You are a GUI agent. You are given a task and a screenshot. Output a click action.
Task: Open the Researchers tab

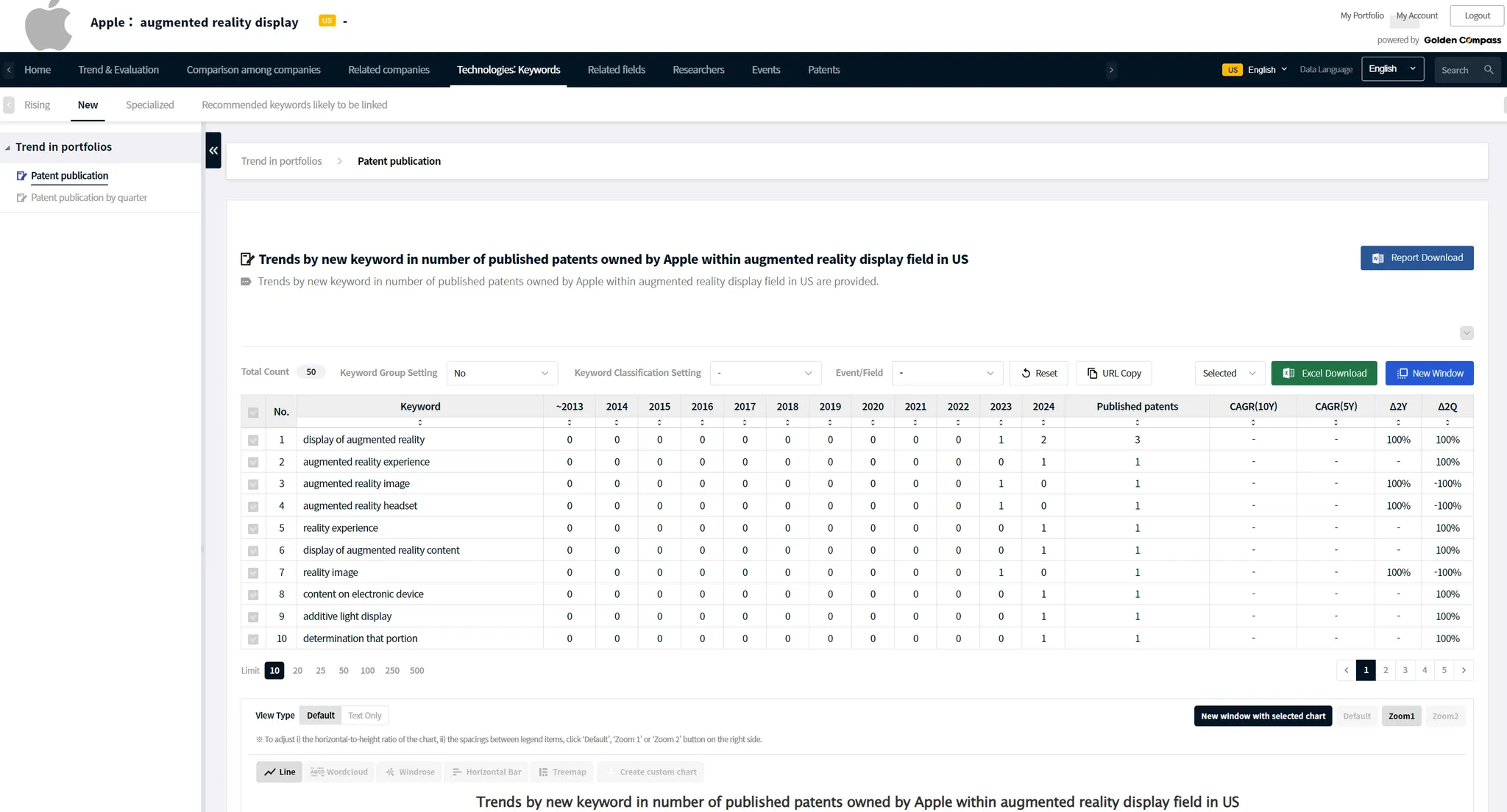[x=698, y=70]
